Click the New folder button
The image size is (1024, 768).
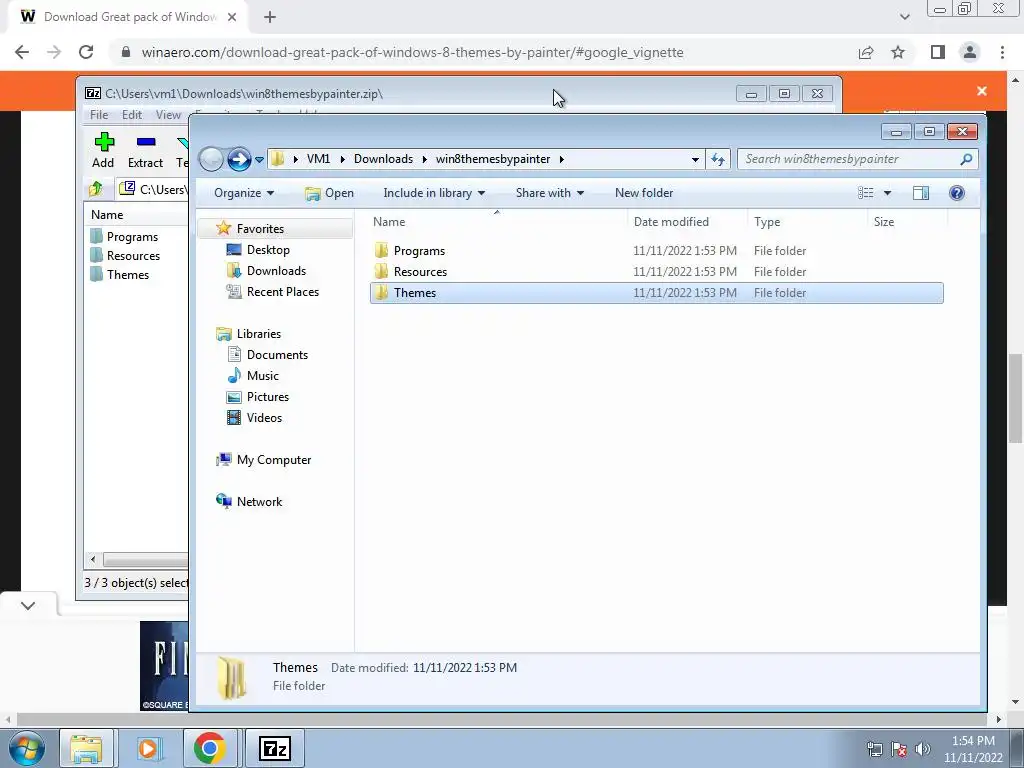pos(644,193)
